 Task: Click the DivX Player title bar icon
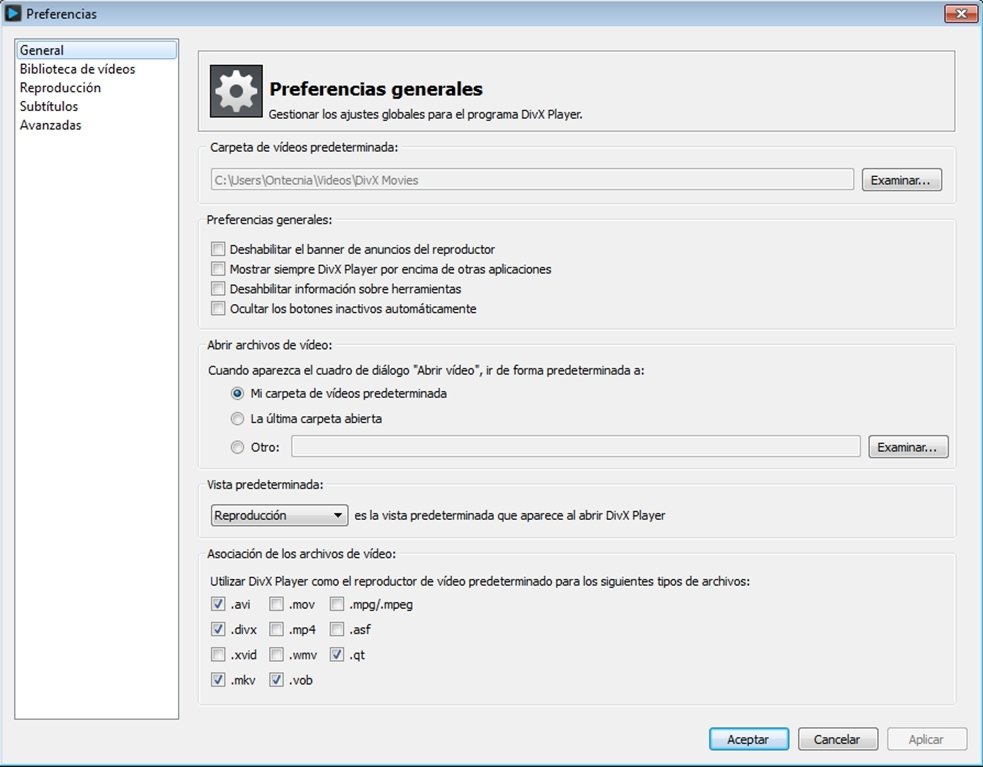coord(13,13)
